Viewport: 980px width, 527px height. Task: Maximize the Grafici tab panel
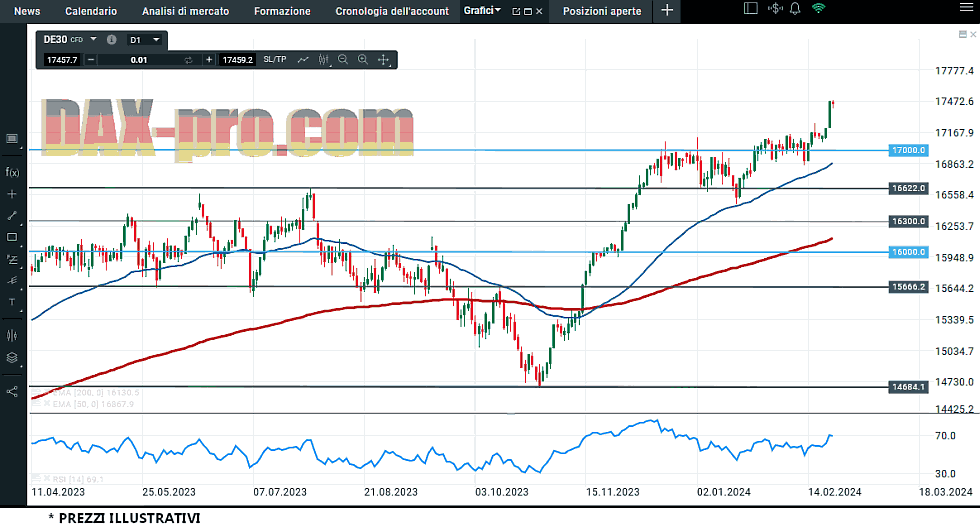(x=528, y=11)
